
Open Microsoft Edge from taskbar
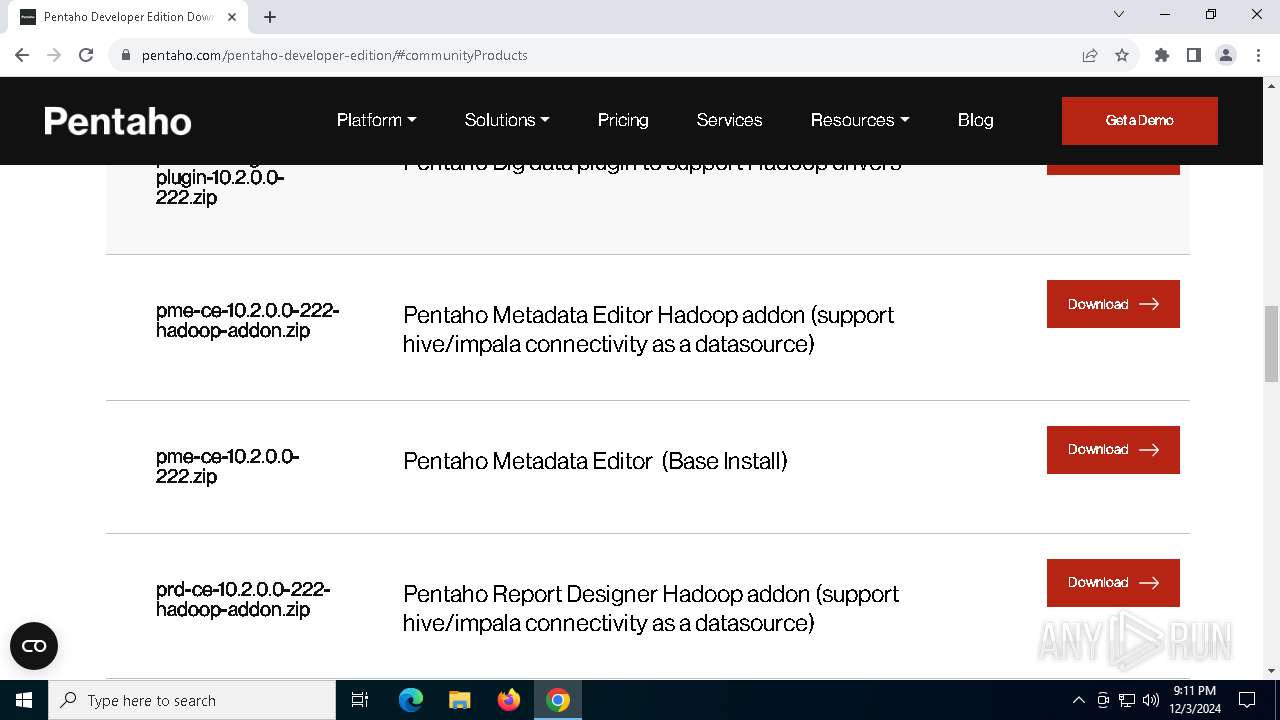[x=411, y=700]
